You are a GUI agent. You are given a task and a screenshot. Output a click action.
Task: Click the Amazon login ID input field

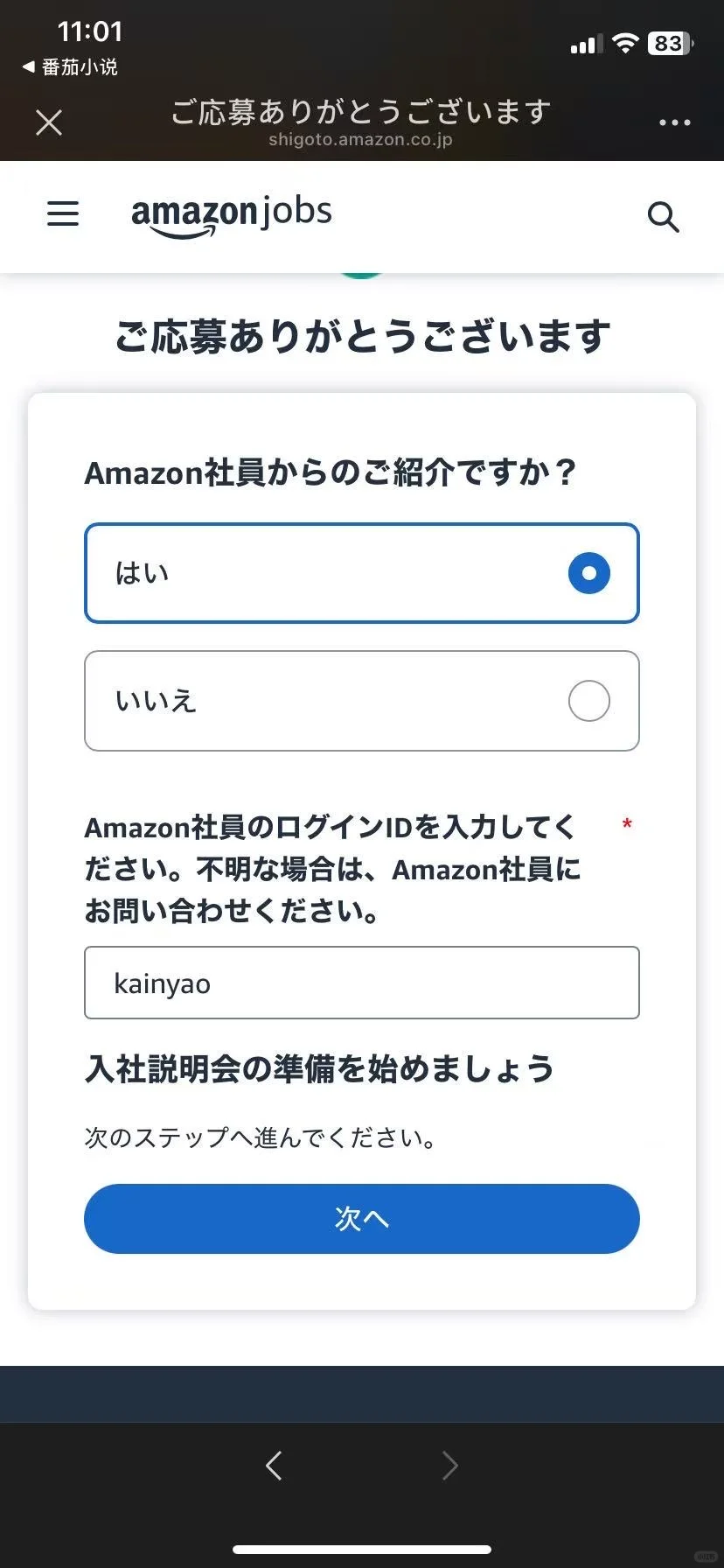pyautogui.click(x=362, y=983)
